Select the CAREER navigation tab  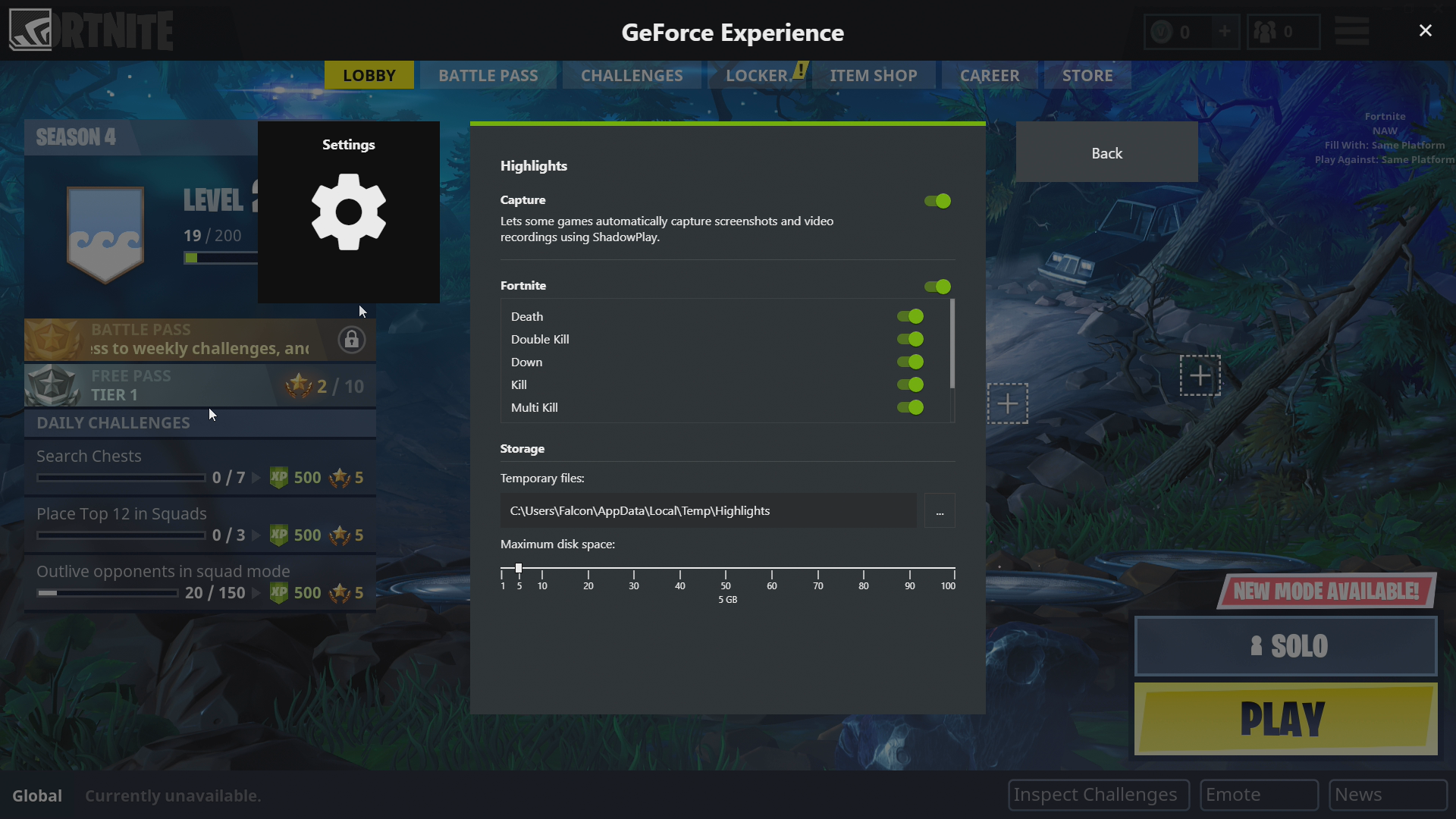989,75
